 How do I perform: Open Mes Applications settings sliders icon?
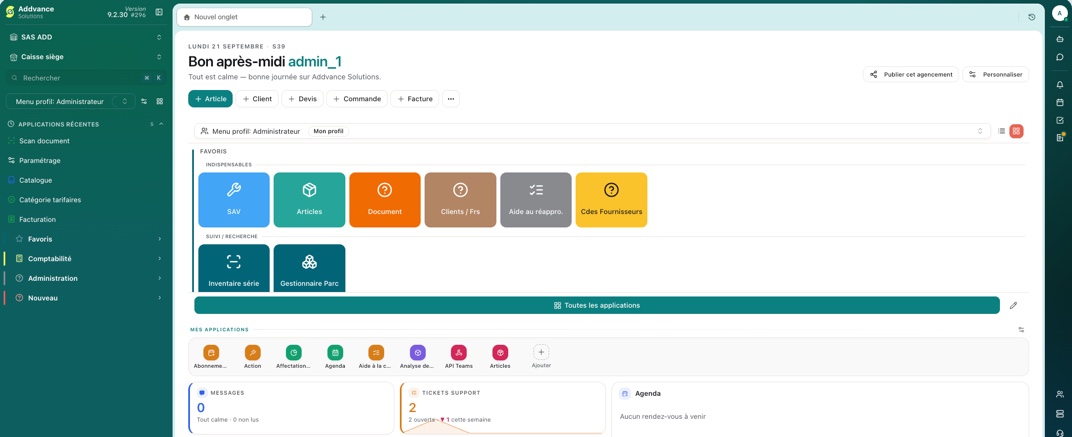1021,330
